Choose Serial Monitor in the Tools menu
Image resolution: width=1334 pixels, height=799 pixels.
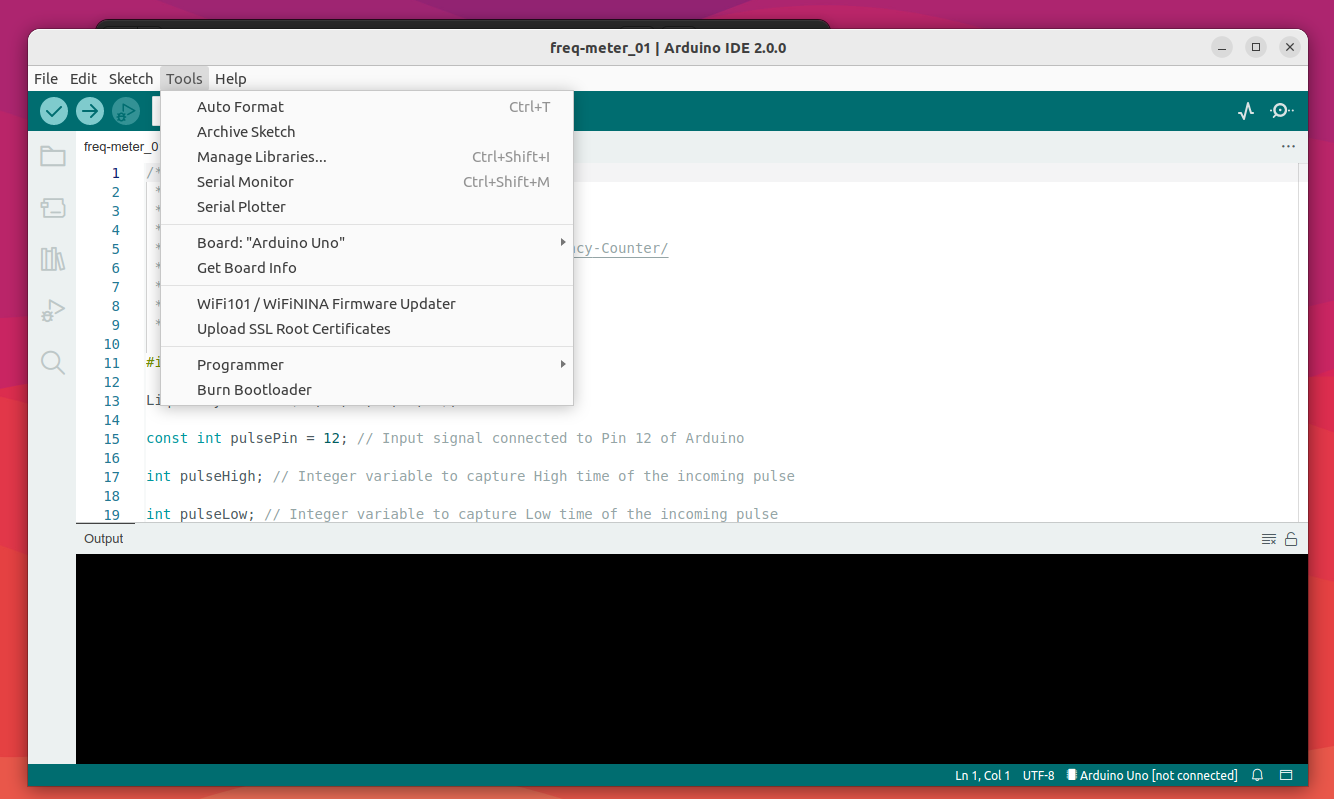click(x=367, y=182)
